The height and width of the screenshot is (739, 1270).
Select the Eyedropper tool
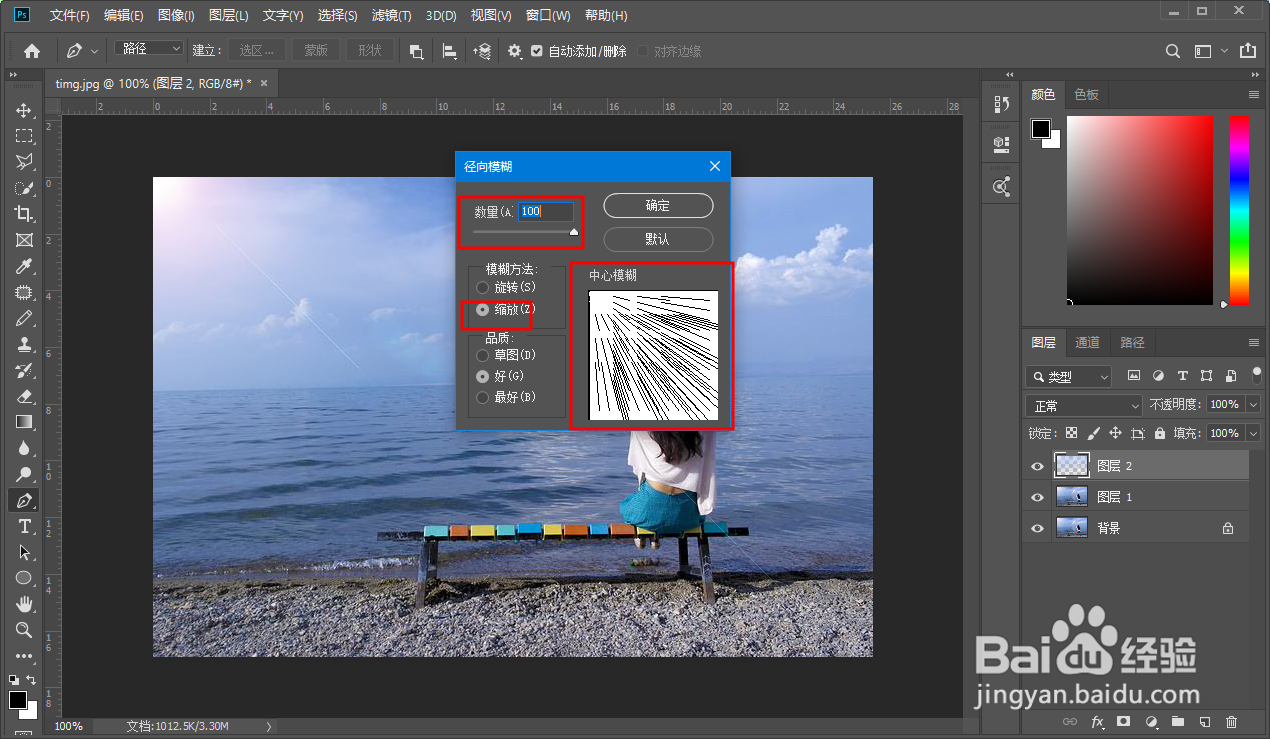[24, 266]
